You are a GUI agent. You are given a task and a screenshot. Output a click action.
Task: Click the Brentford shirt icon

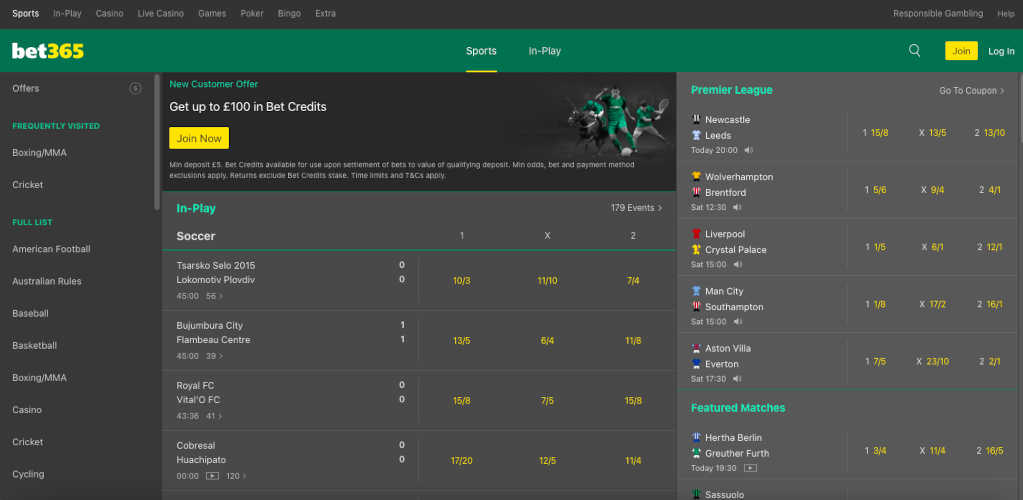pyautogui.click(x=696, y=192)
